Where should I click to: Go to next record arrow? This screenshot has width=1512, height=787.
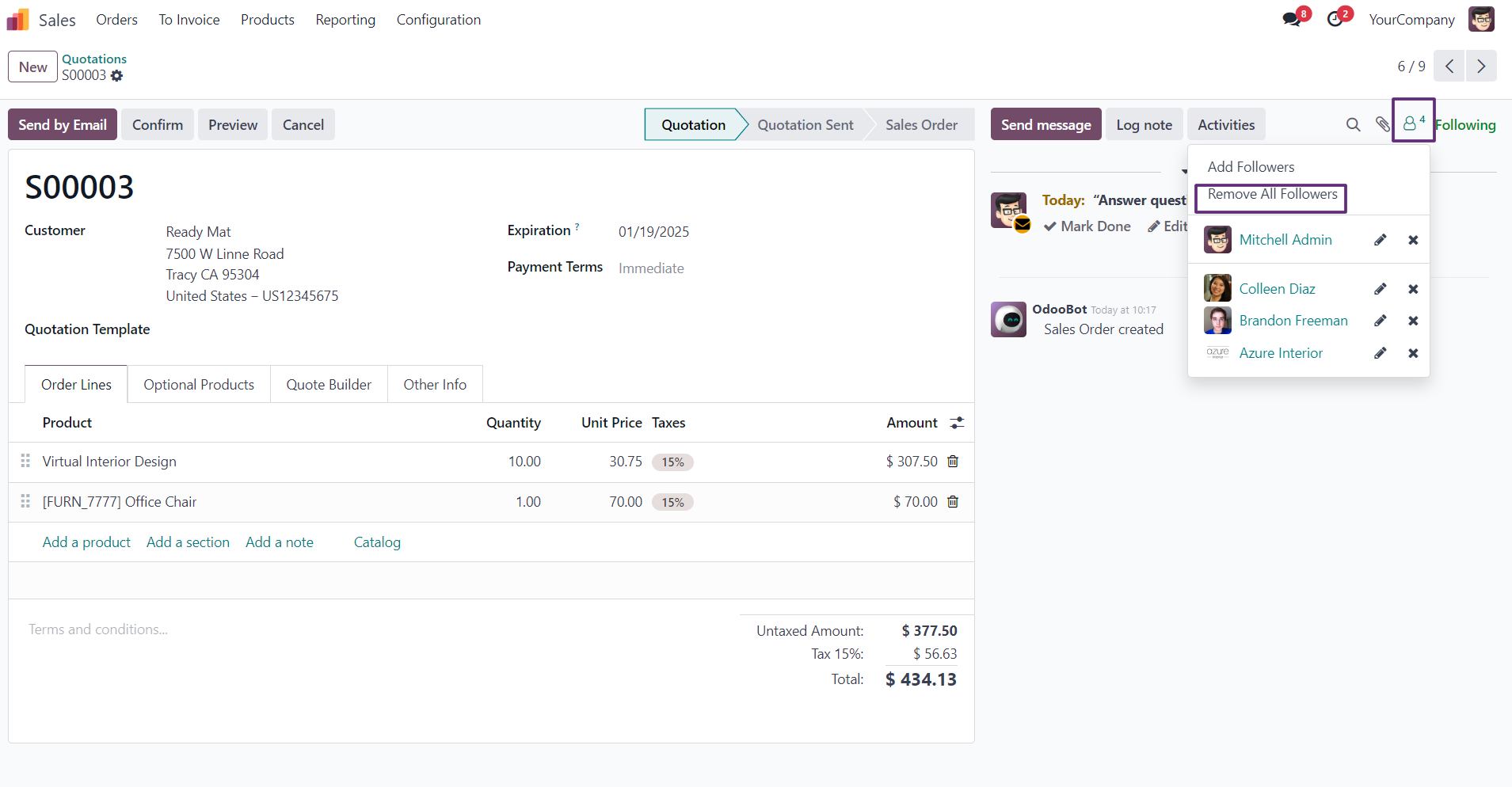pos(1481,67)
